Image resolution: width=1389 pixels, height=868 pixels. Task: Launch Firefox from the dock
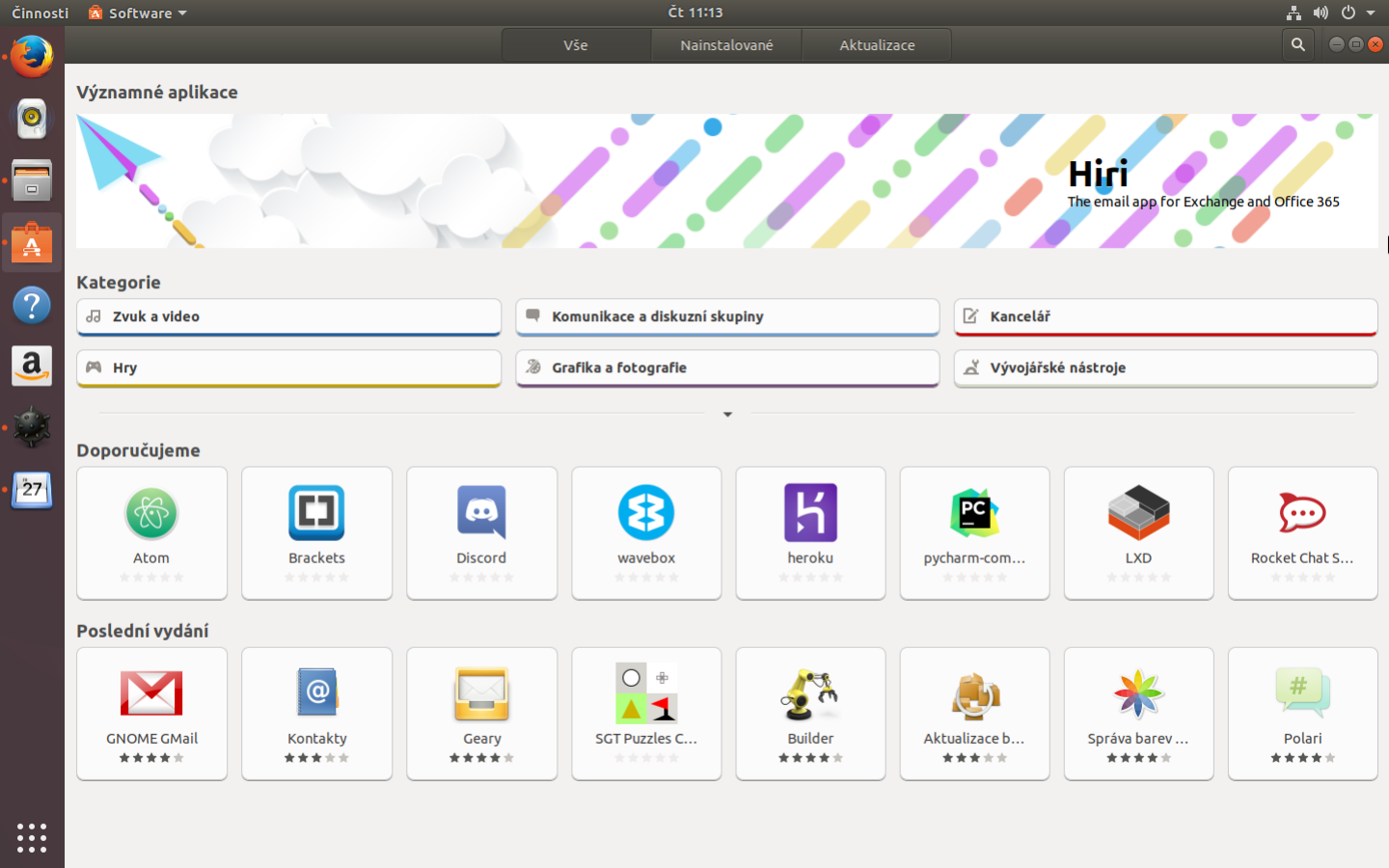point(32,56)
